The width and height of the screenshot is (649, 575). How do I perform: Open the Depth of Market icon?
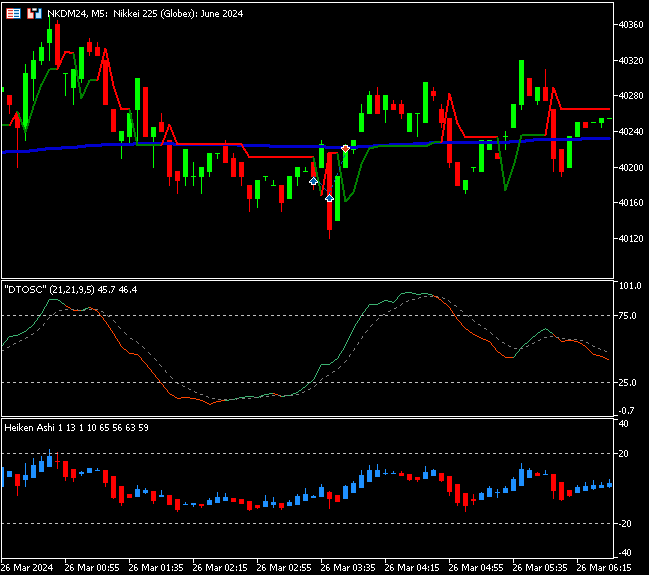(x=34, y=14)
